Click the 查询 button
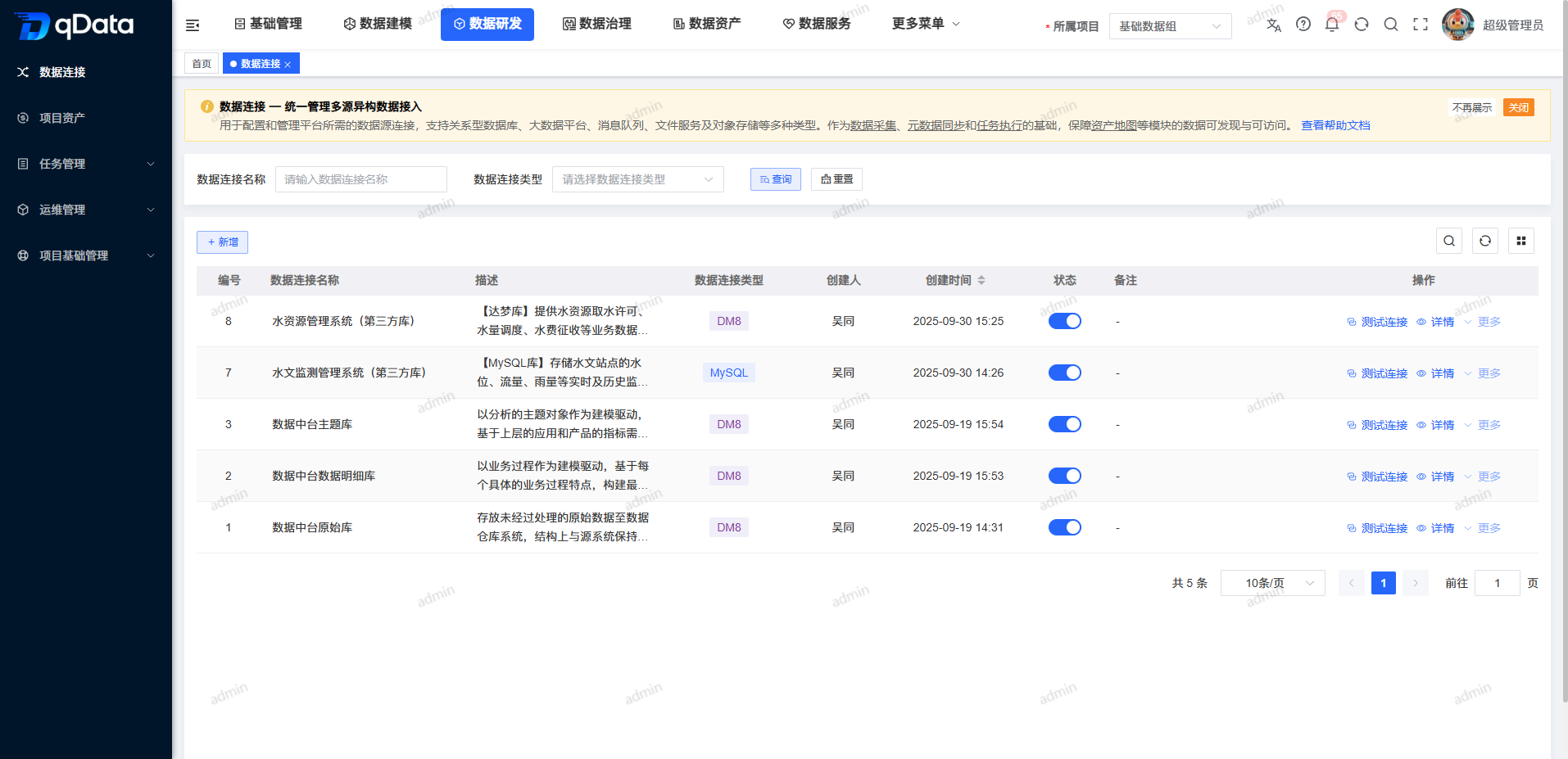 click(776, 179)
